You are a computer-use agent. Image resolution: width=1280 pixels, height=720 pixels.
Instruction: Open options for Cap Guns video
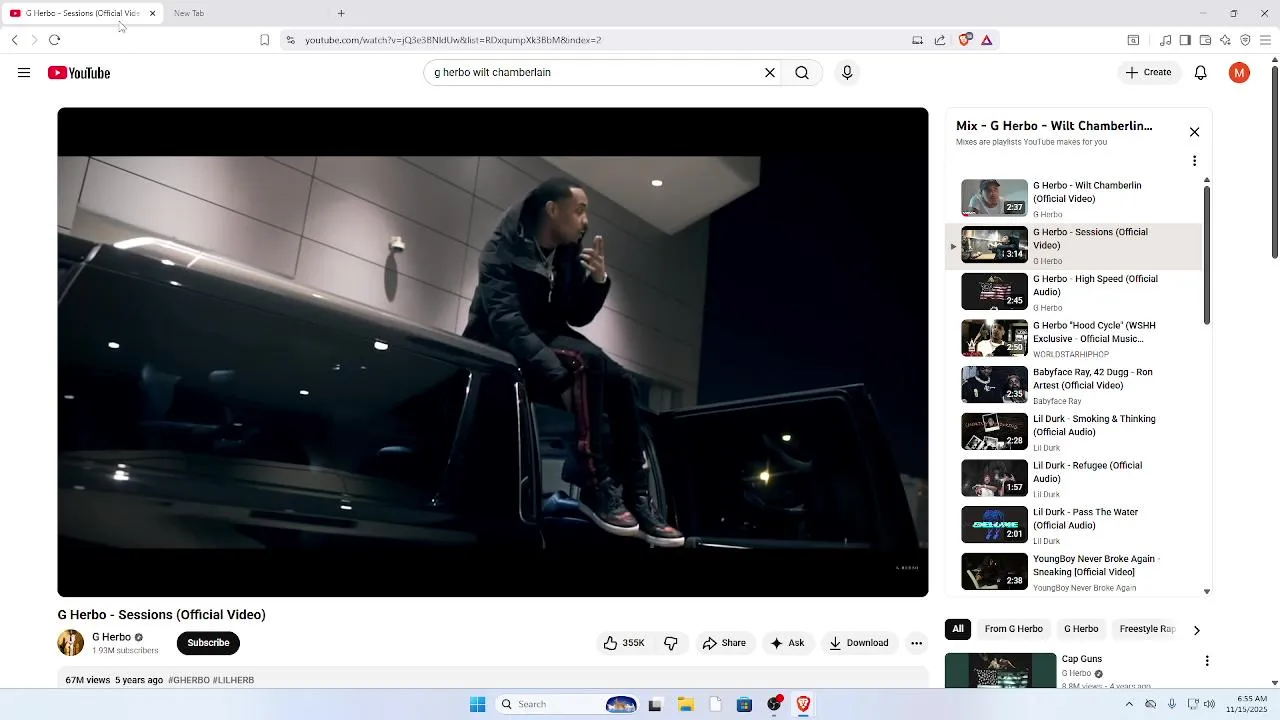[x=1207, y=661]
